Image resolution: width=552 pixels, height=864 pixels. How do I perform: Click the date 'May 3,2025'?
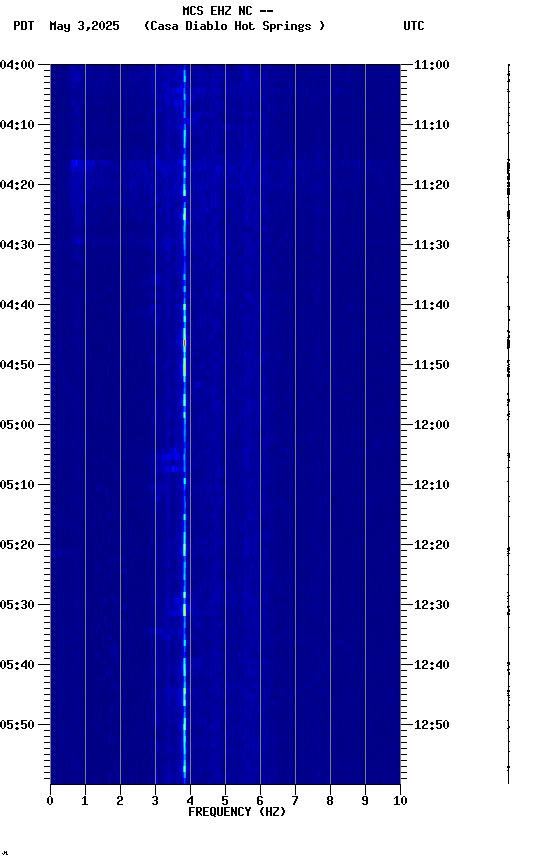[x=84, y=26]
